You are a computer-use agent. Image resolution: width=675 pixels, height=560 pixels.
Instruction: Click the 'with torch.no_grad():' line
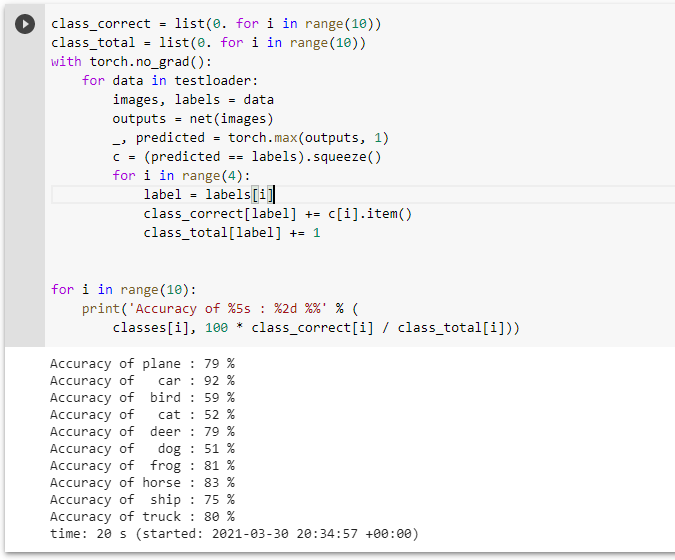point(131,62)
